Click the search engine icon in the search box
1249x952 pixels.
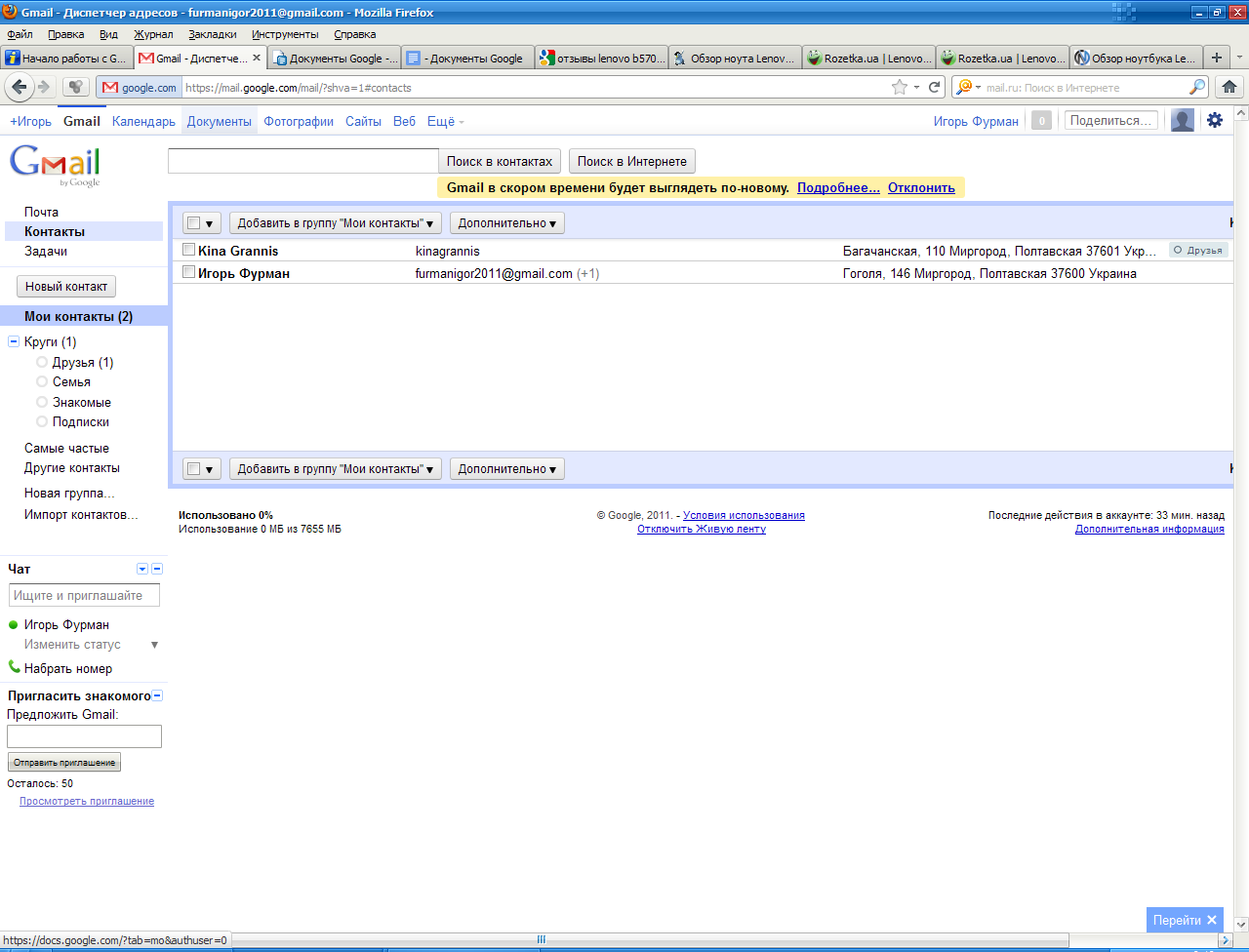[966, 87]
